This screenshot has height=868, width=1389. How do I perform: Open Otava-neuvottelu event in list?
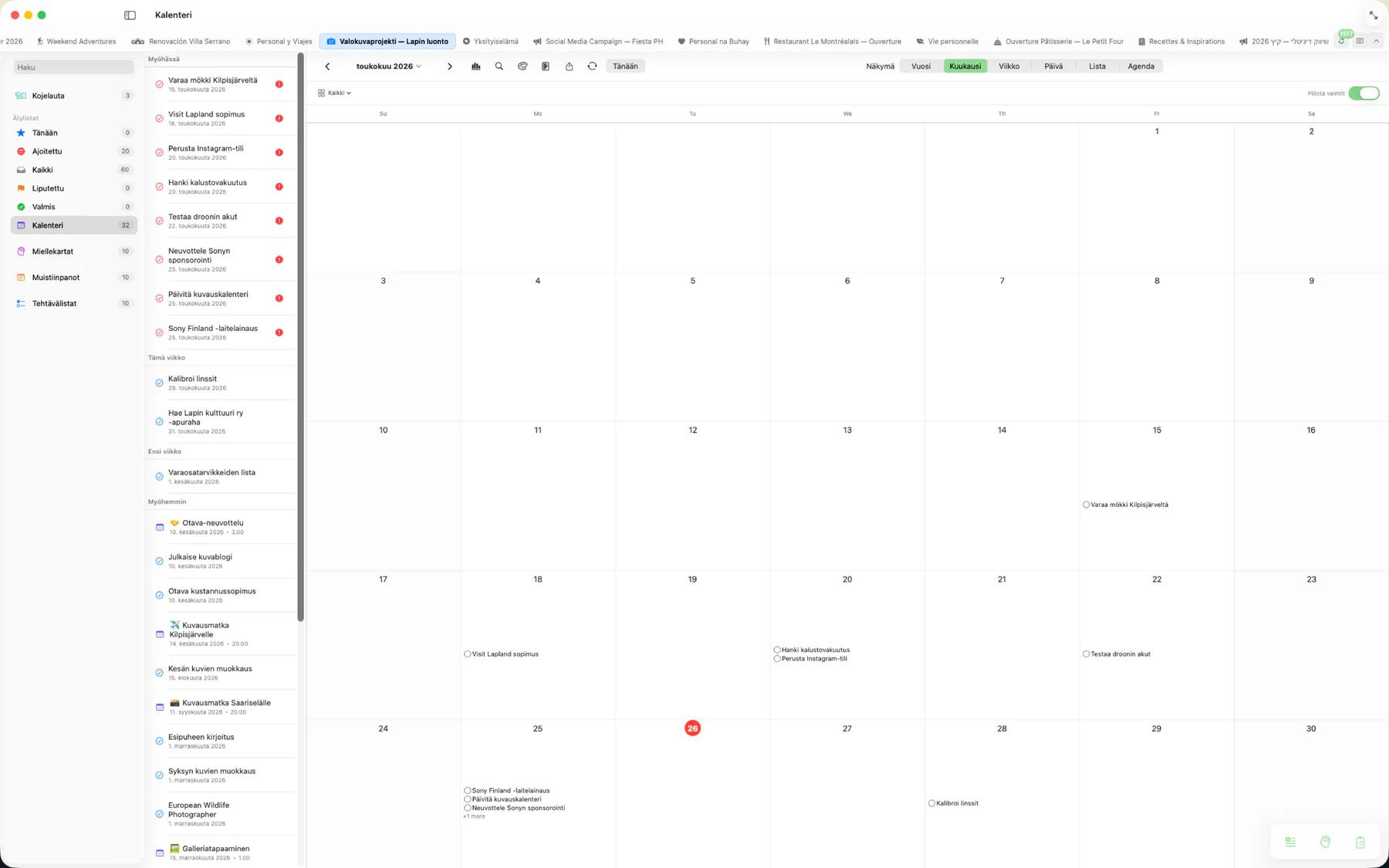[x=221, y=527]
